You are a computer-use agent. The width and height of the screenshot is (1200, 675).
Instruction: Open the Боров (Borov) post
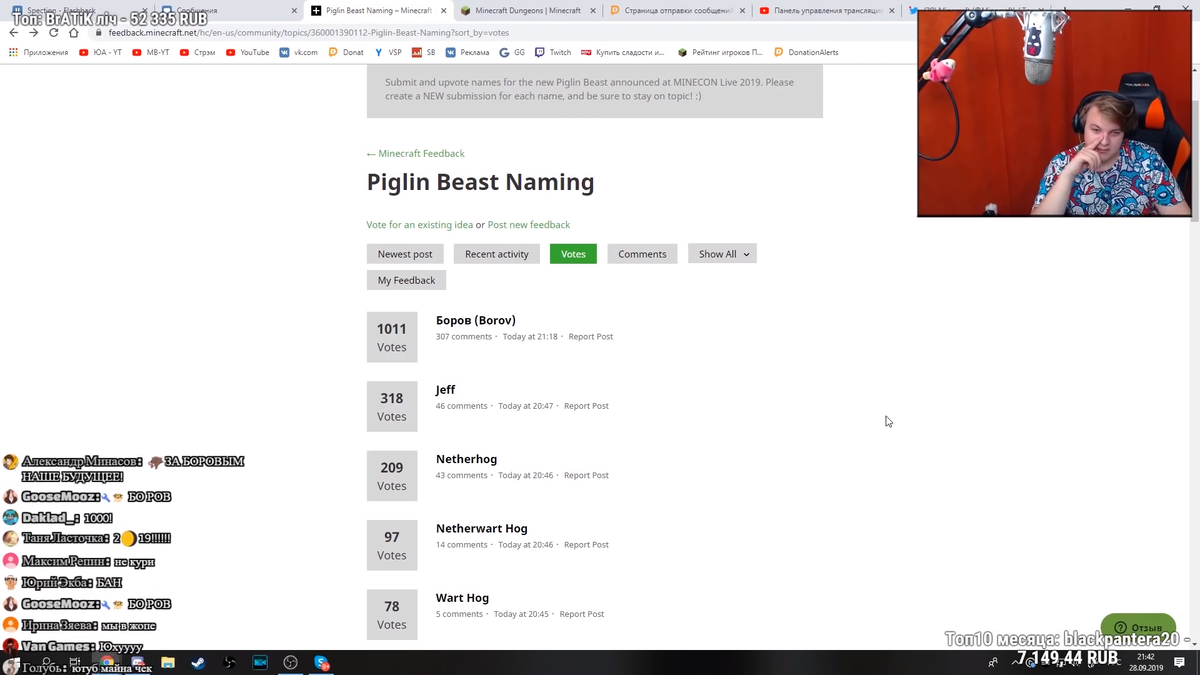coord(476,320)
